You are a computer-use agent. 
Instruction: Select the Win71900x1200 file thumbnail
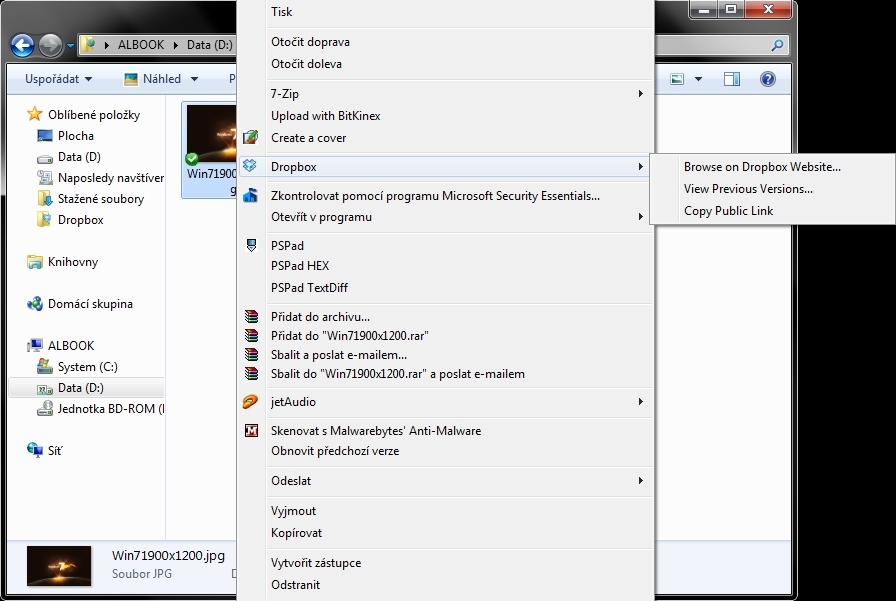click(x=210, y=150)
